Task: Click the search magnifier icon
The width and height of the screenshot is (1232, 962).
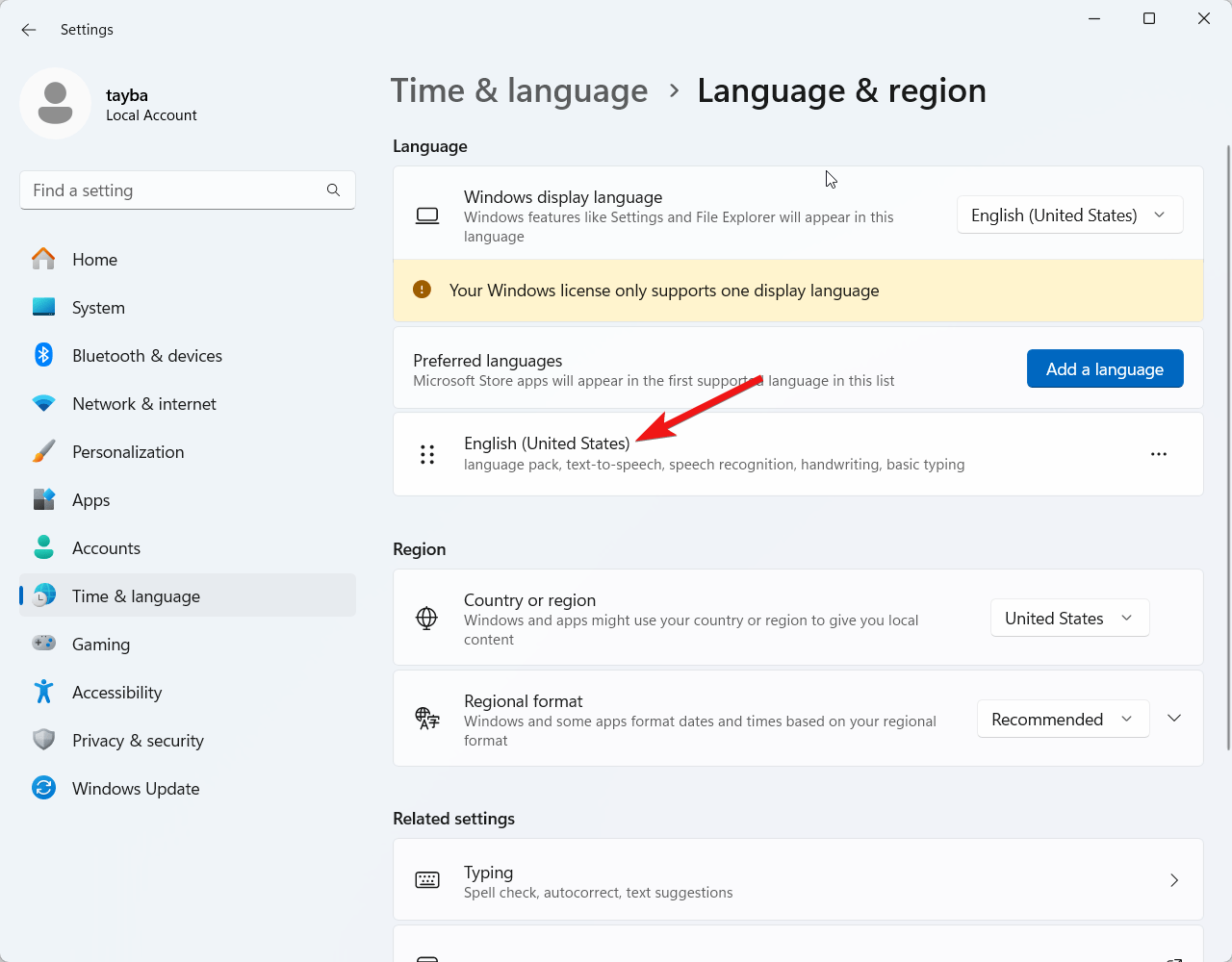Action: (x=333, y=190)
